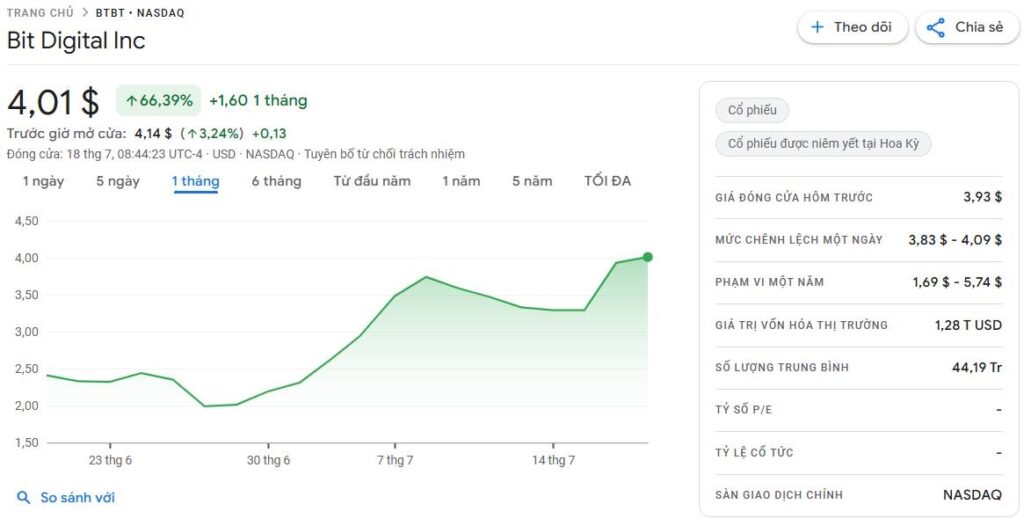Screen dimensions: 1024x519
Task: Switch chart to 1 năm
Action: tap(461, 181)
